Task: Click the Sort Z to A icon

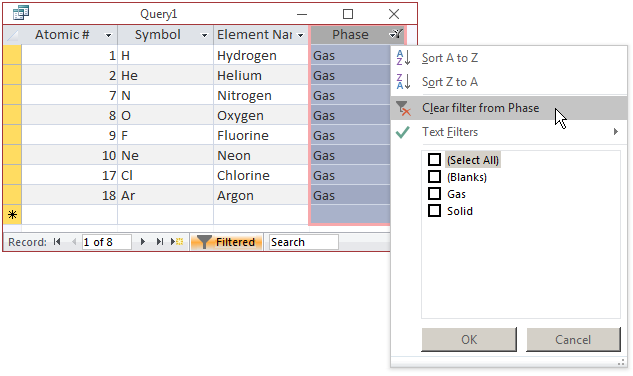Action: pyautogui.click(x=403, y=82)
